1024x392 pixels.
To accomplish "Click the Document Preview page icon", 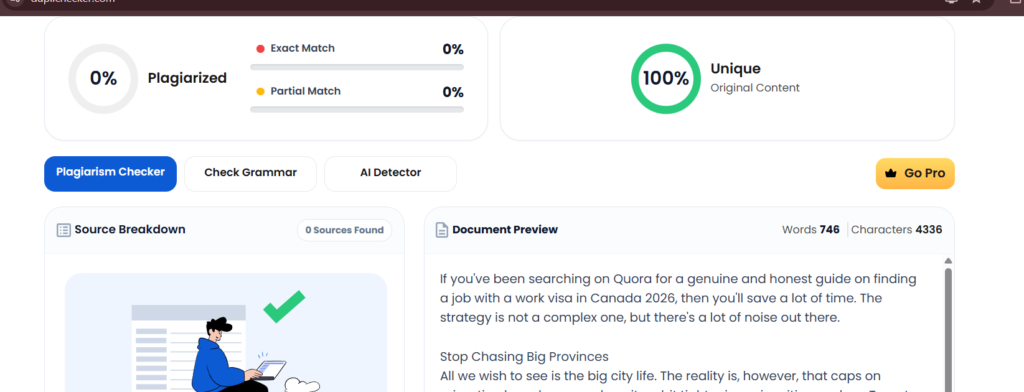I will [x=442, y=230].
